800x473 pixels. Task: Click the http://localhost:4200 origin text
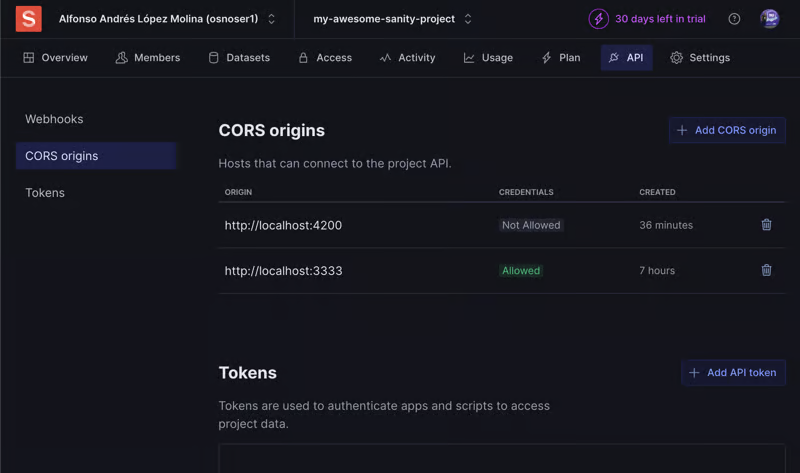pyautogui.click(x=283, y=225)
